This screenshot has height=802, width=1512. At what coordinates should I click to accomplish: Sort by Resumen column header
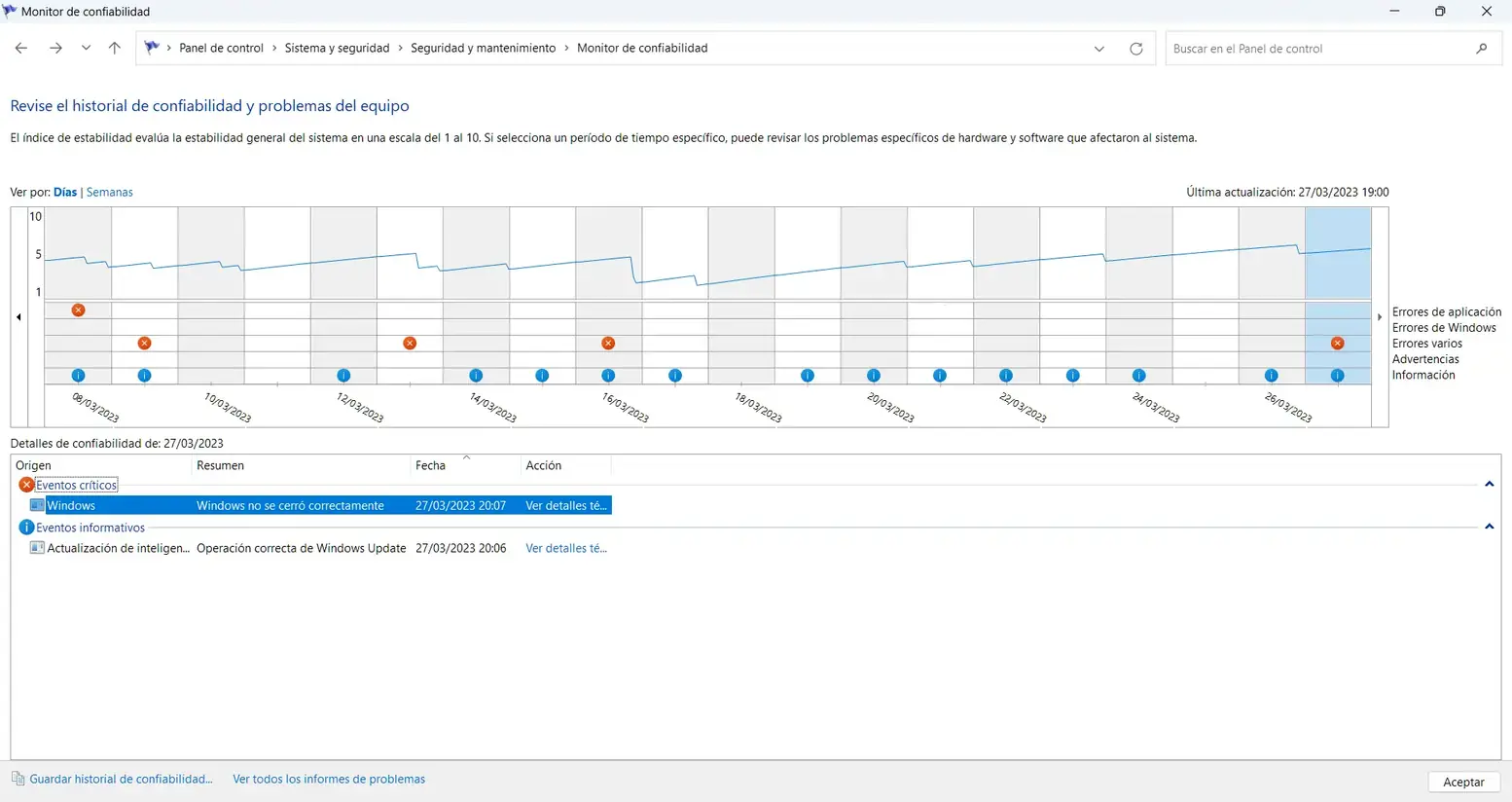coord(302,465)
